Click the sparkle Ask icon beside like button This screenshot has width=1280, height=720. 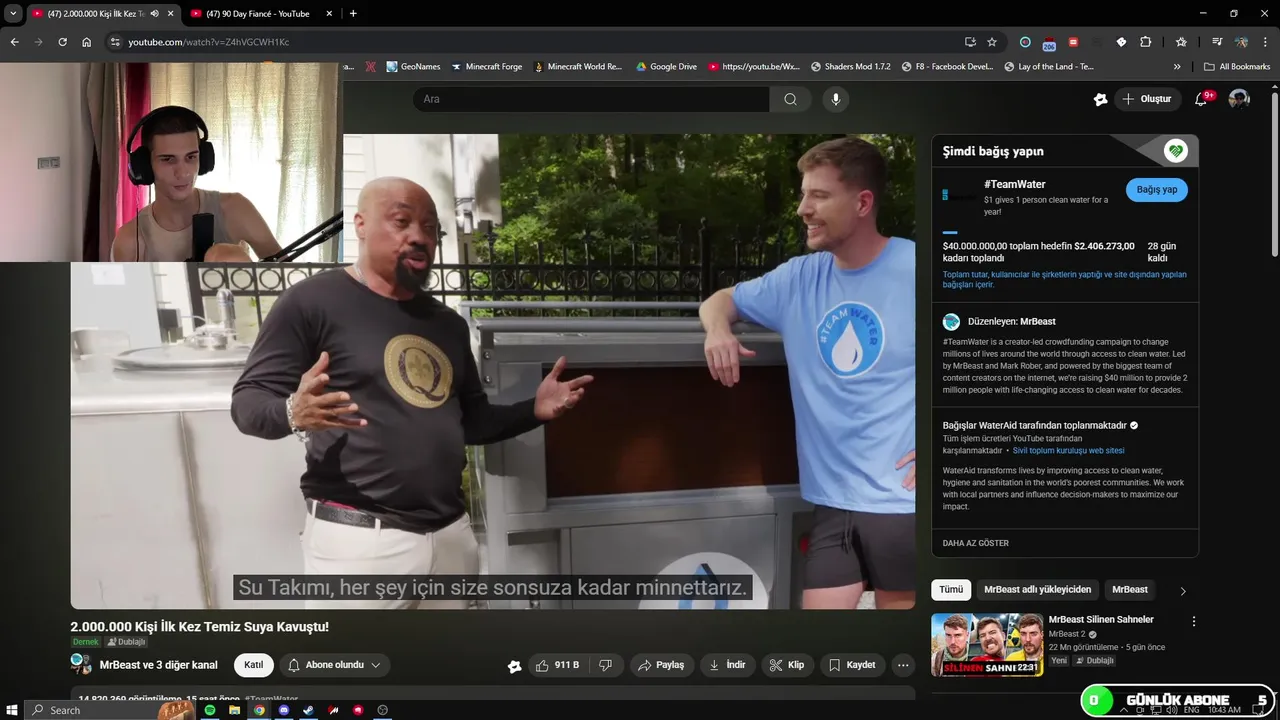tap(514, 666)
